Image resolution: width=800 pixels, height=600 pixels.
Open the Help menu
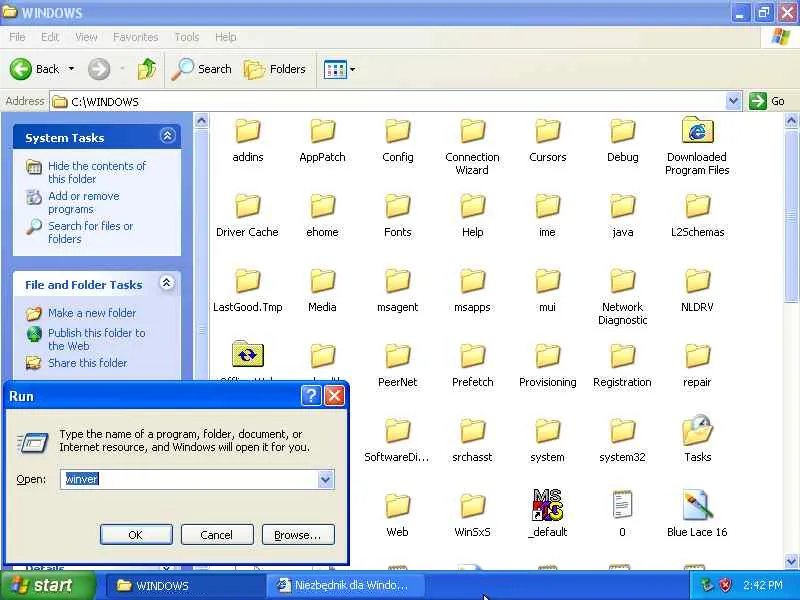pyautogui.click(x=226, y=37)
